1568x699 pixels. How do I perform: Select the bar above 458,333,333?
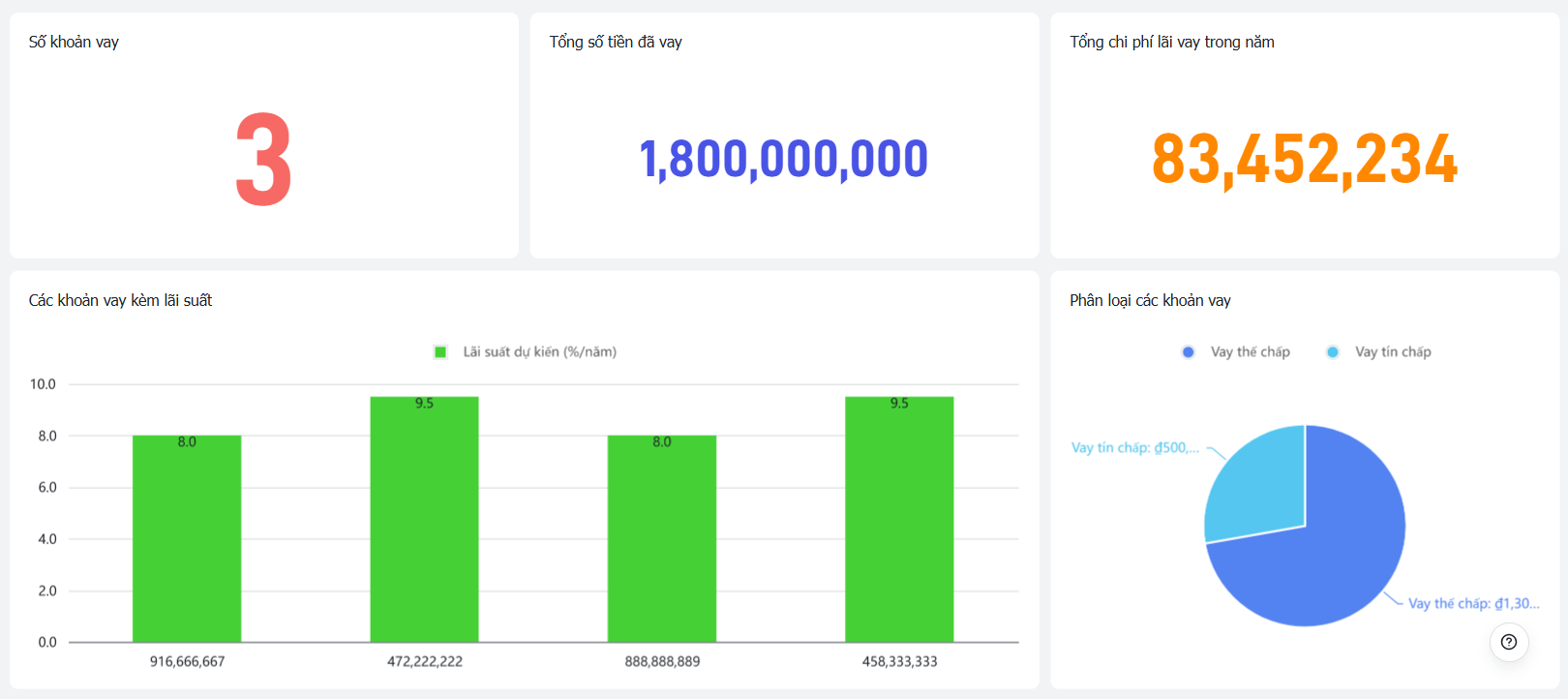pos(899,519)
